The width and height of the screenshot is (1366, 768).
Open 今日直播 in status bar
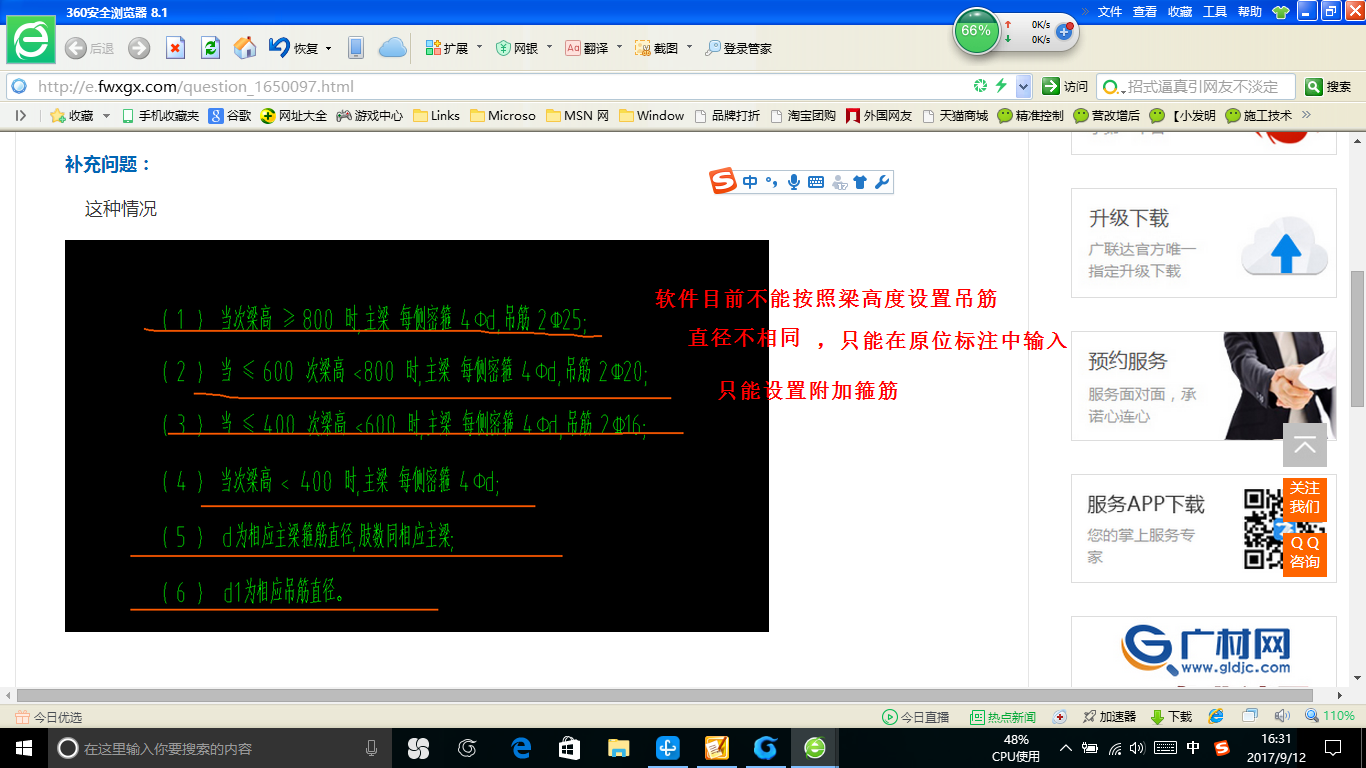tap(916, 717)
